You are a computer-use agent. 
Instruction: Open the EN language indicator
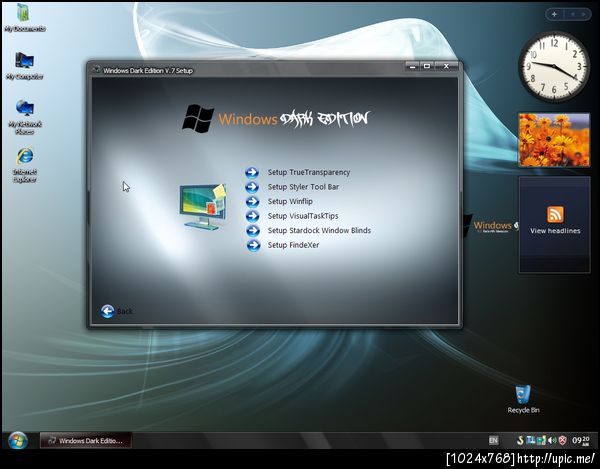(493, 440)
